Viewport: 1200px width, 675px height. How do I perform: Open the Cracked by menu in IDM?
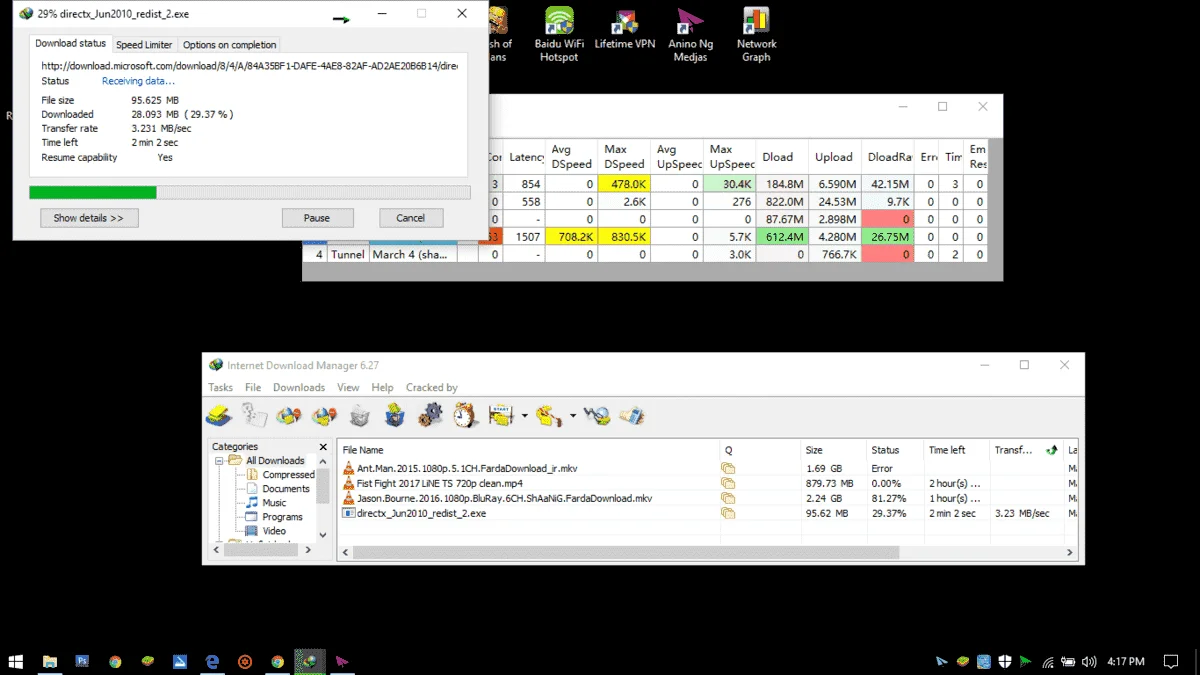click(x=432, y=387)
